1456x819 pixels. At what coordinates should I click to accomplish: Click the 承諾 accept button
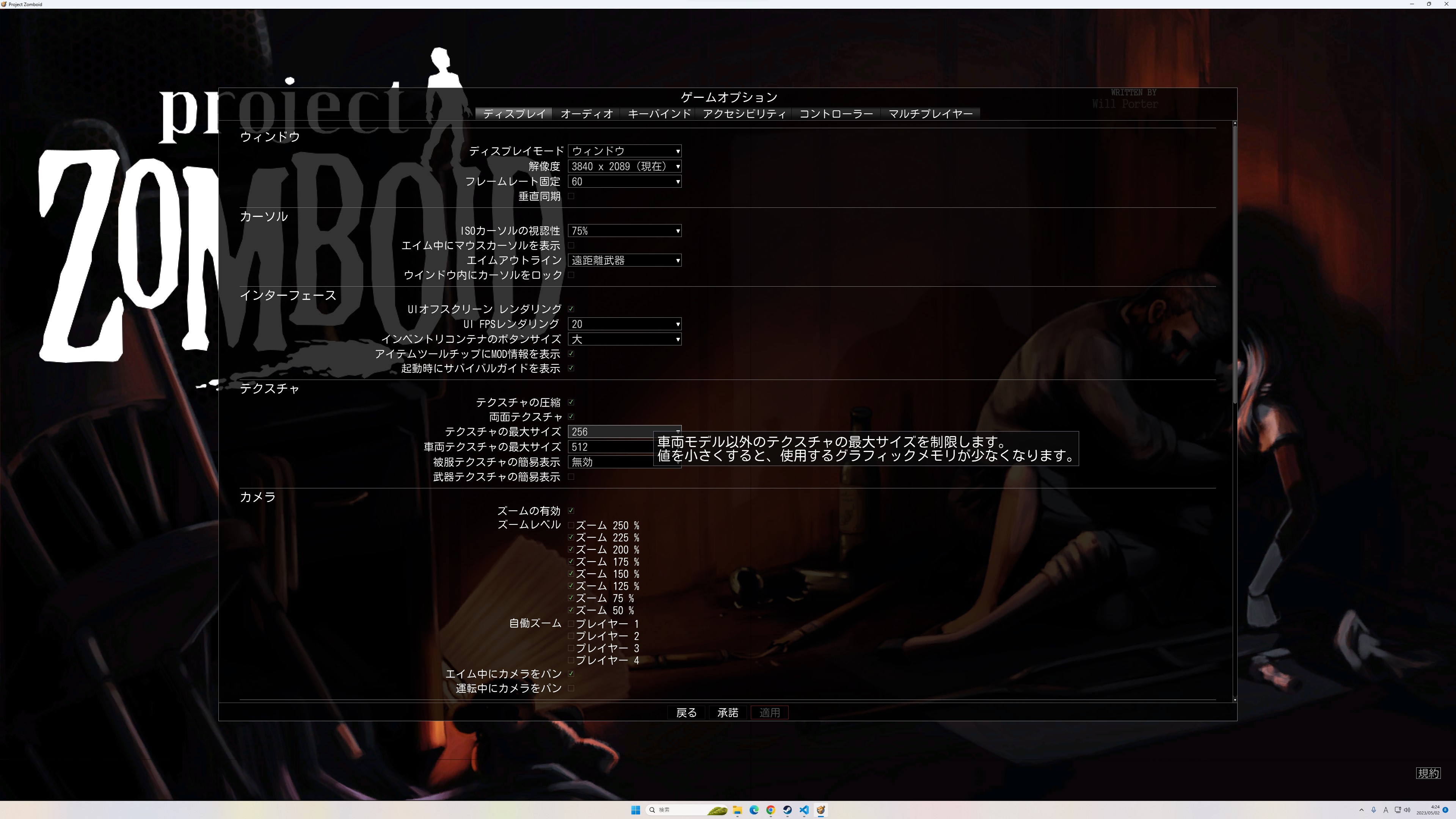point(728,713)
